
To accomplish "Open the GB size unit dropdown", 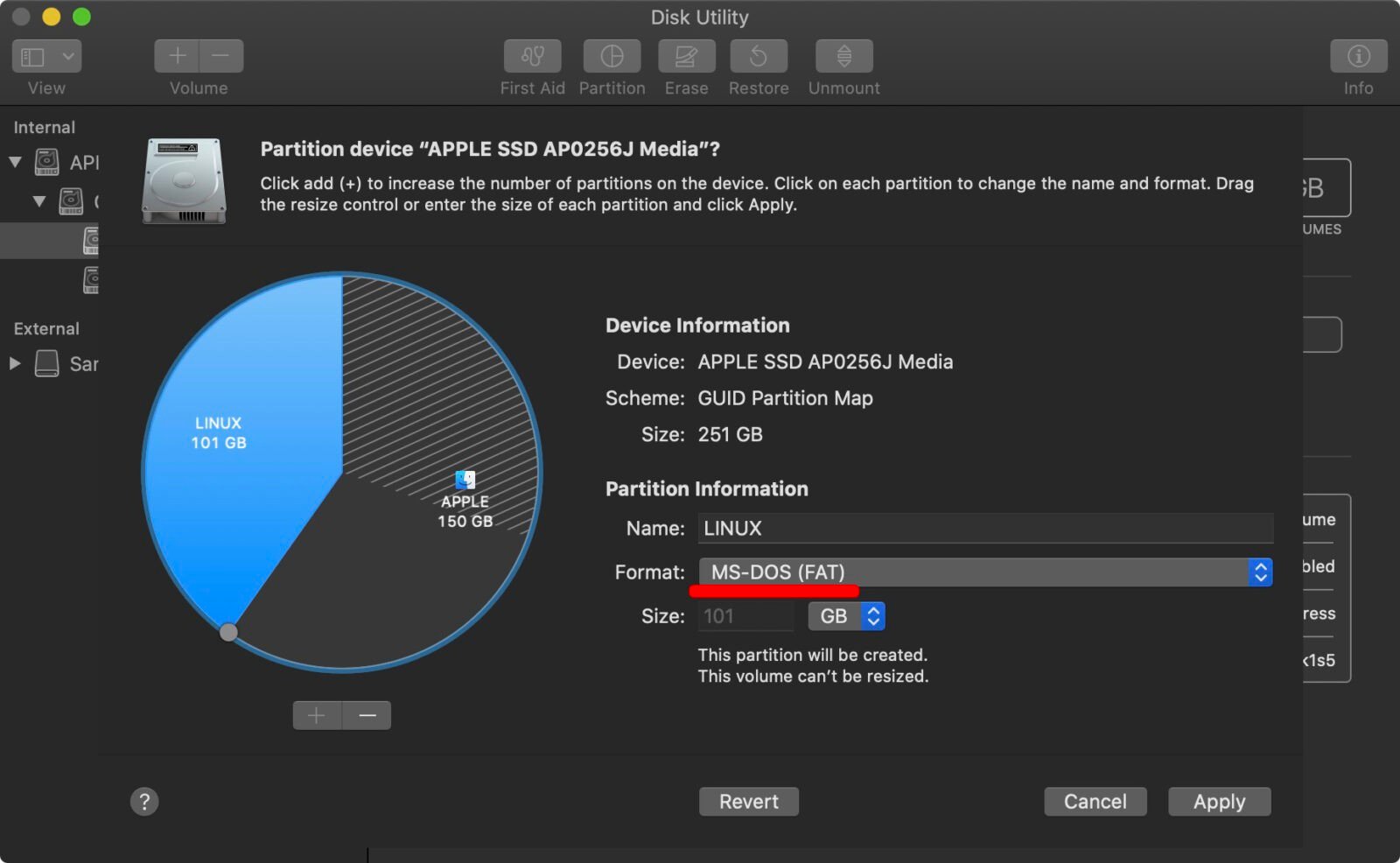I will coord(847,616).
